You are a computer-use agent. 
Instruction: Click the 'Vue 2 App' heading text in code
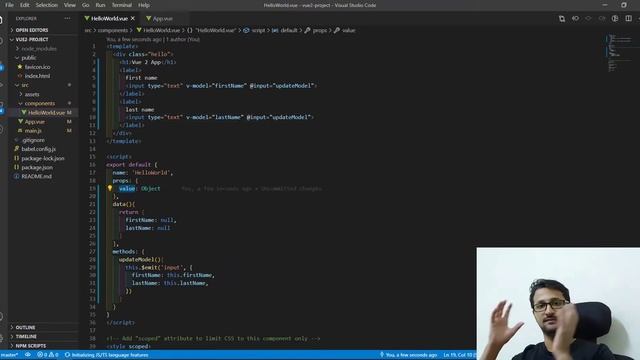click(146, 62)
